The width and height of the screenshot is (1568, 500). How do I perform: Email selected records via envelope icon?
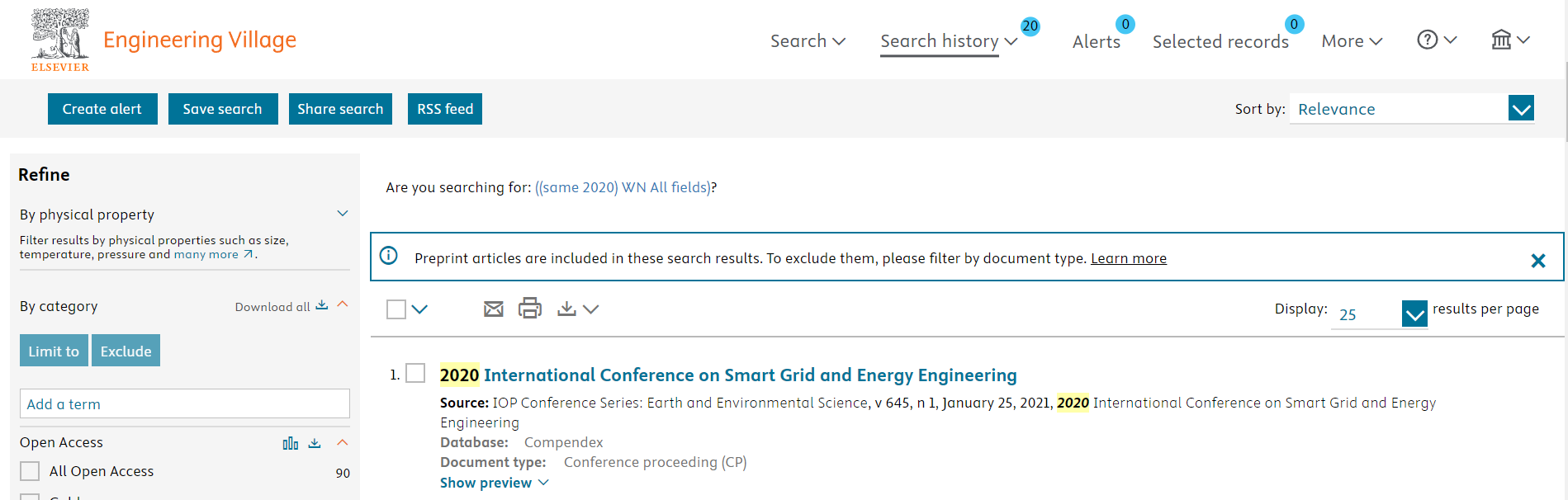[494, 309]
